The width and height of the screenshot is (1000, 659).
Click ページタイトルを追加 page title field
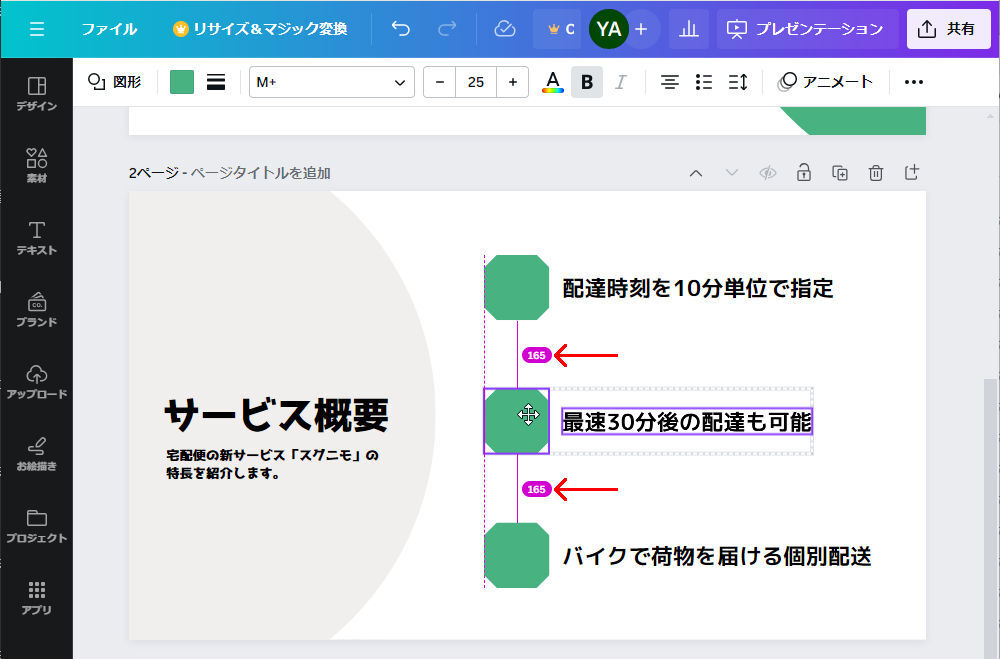260,173
